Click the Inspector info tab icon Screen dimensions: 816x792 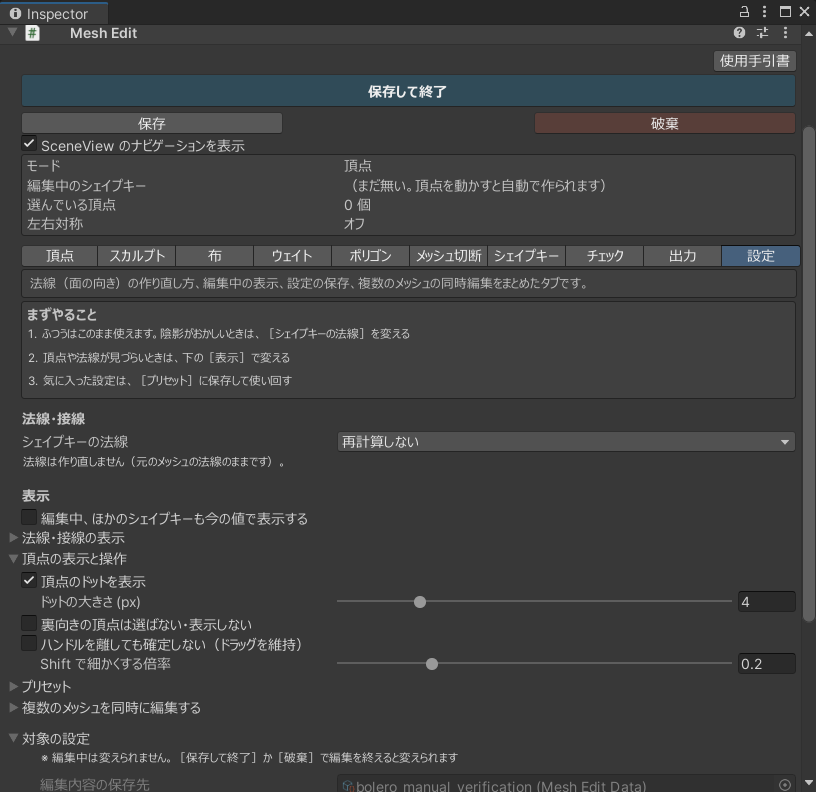click(x=16, y=14)
